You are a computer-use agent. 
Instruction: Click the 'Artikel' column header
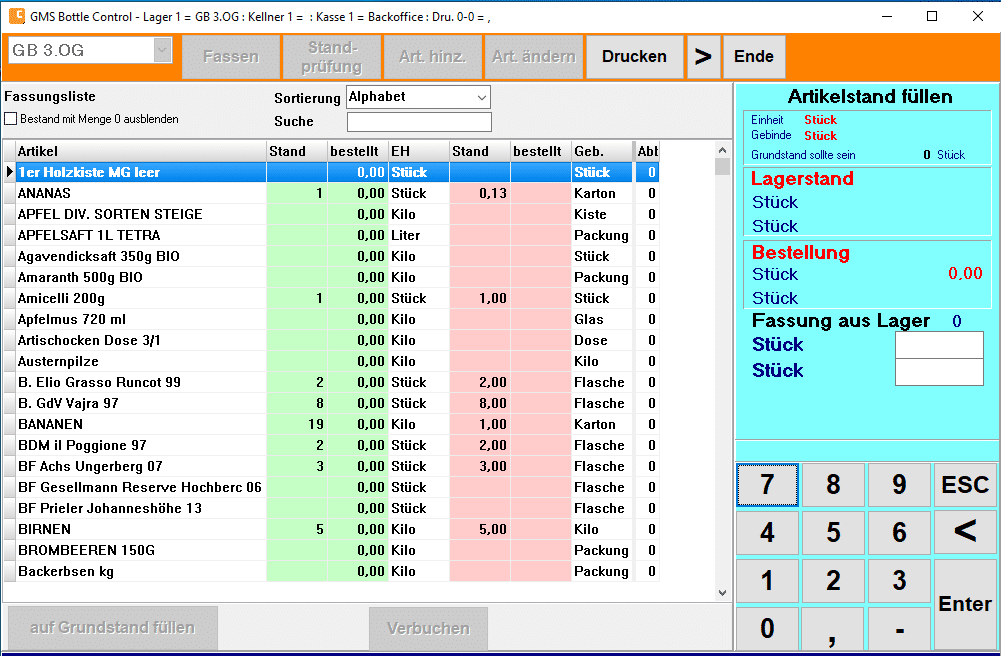tap(140, 151)
